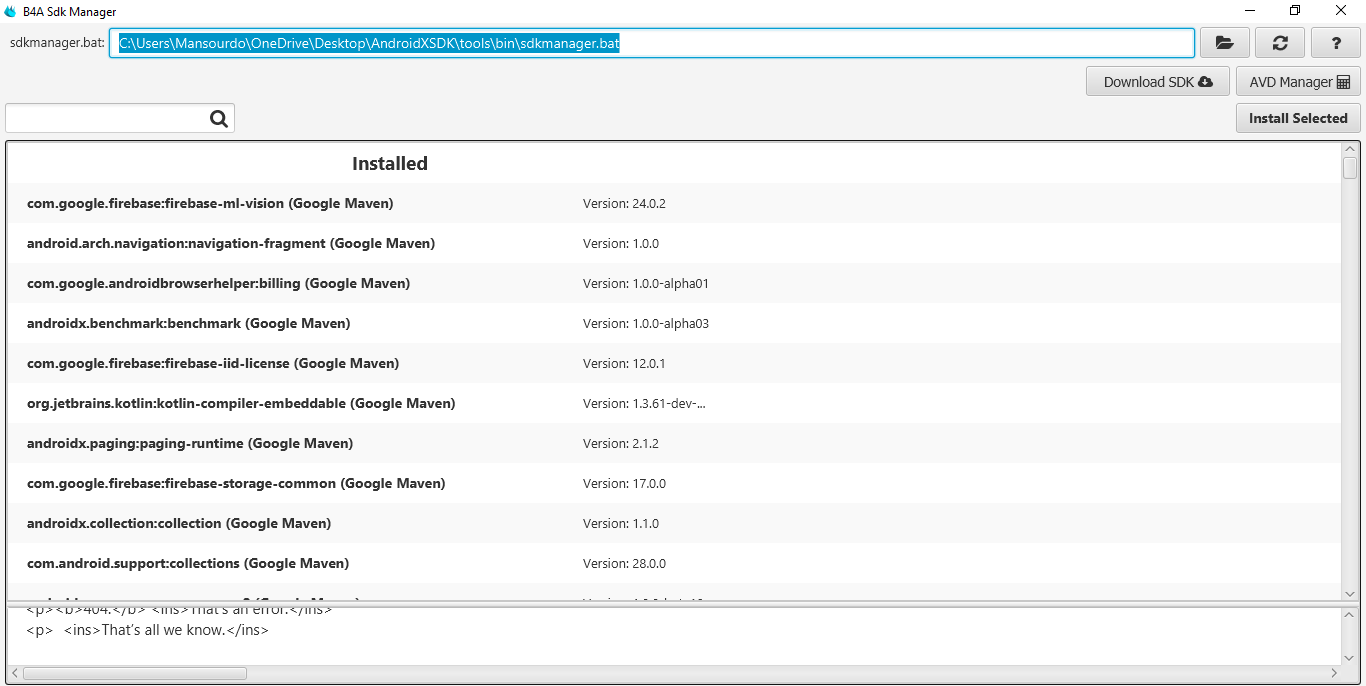The height and width of the screenshot is (686, 1366).
Task: Select the androidx.benchmark:benchmark package row
Action: pyautogui.click(x=188, y=323)
